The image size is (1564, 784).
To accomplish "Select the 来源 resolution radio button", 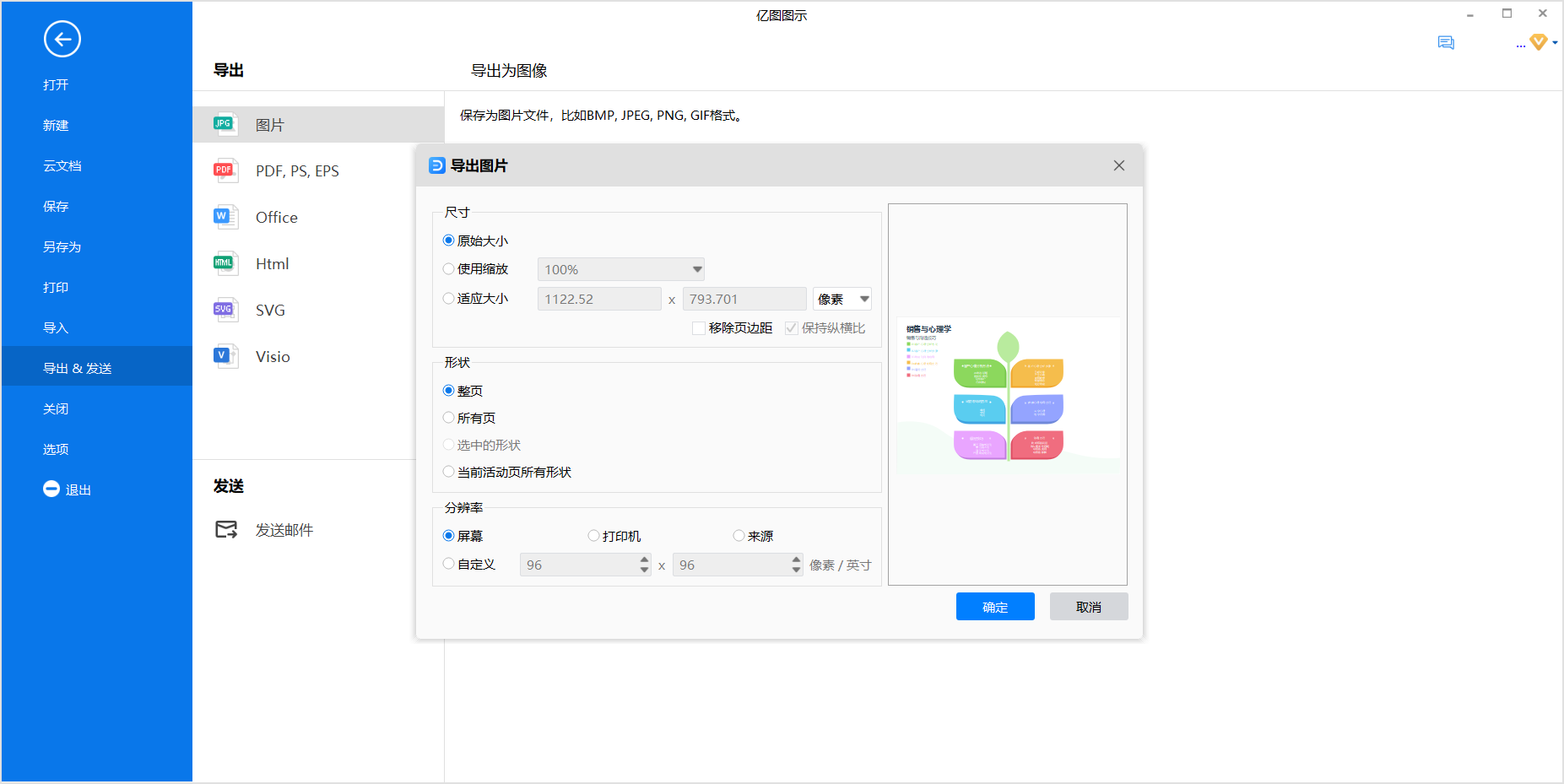I will pos(739,536).
